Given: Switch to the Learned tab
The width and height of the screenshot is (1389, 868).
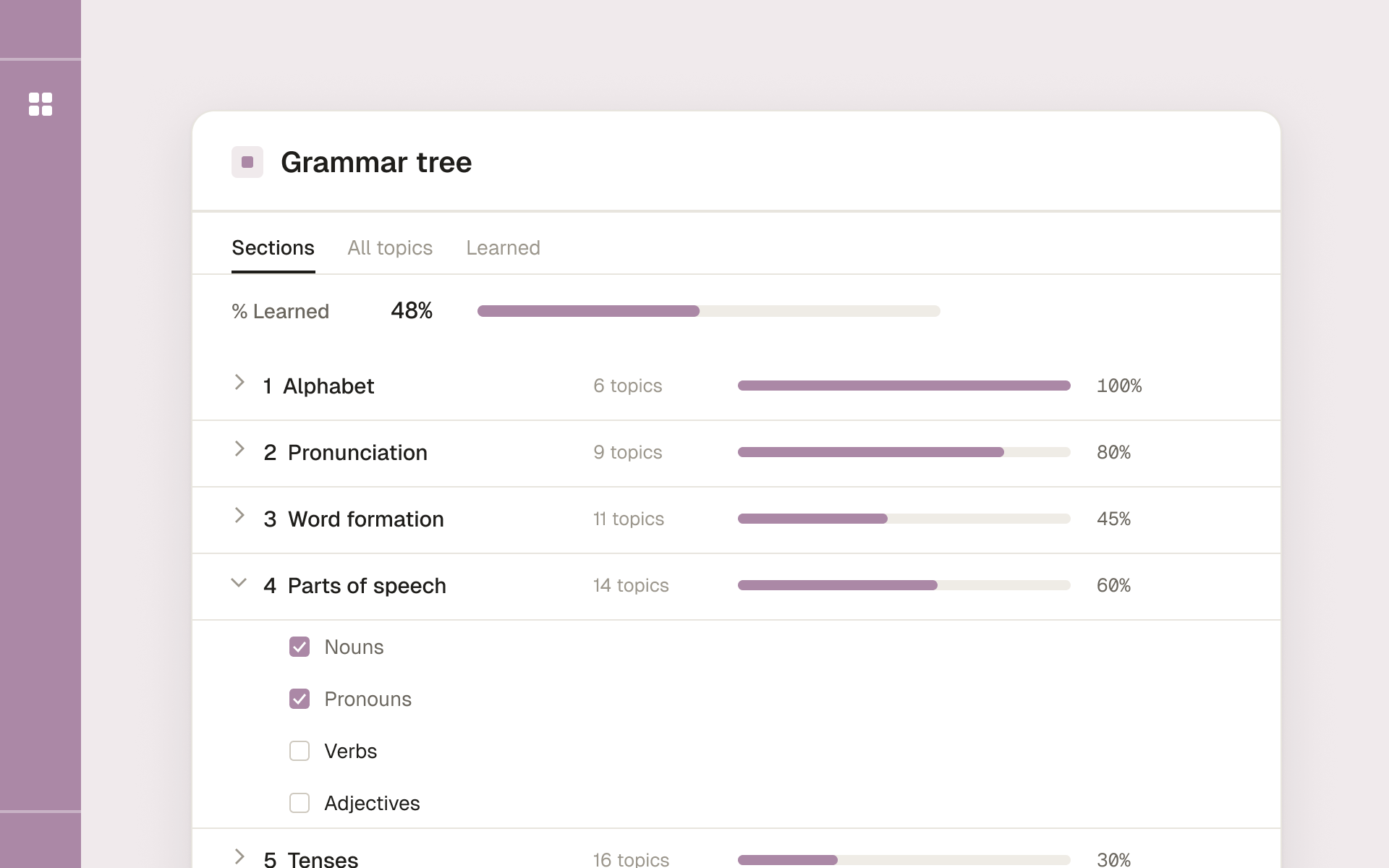Looking at the screenshot, I should click(503, 248).
